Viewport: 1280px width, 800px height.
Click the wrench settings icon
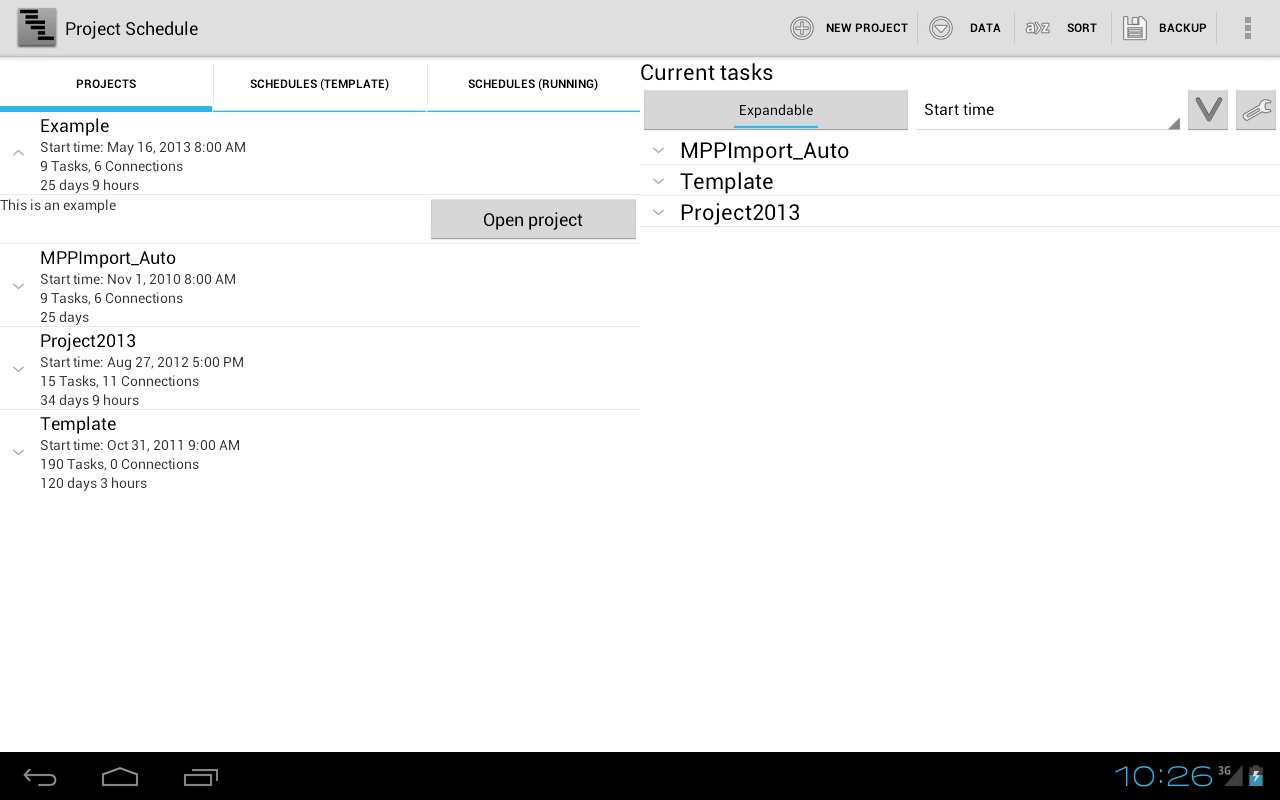point(1256,110)
